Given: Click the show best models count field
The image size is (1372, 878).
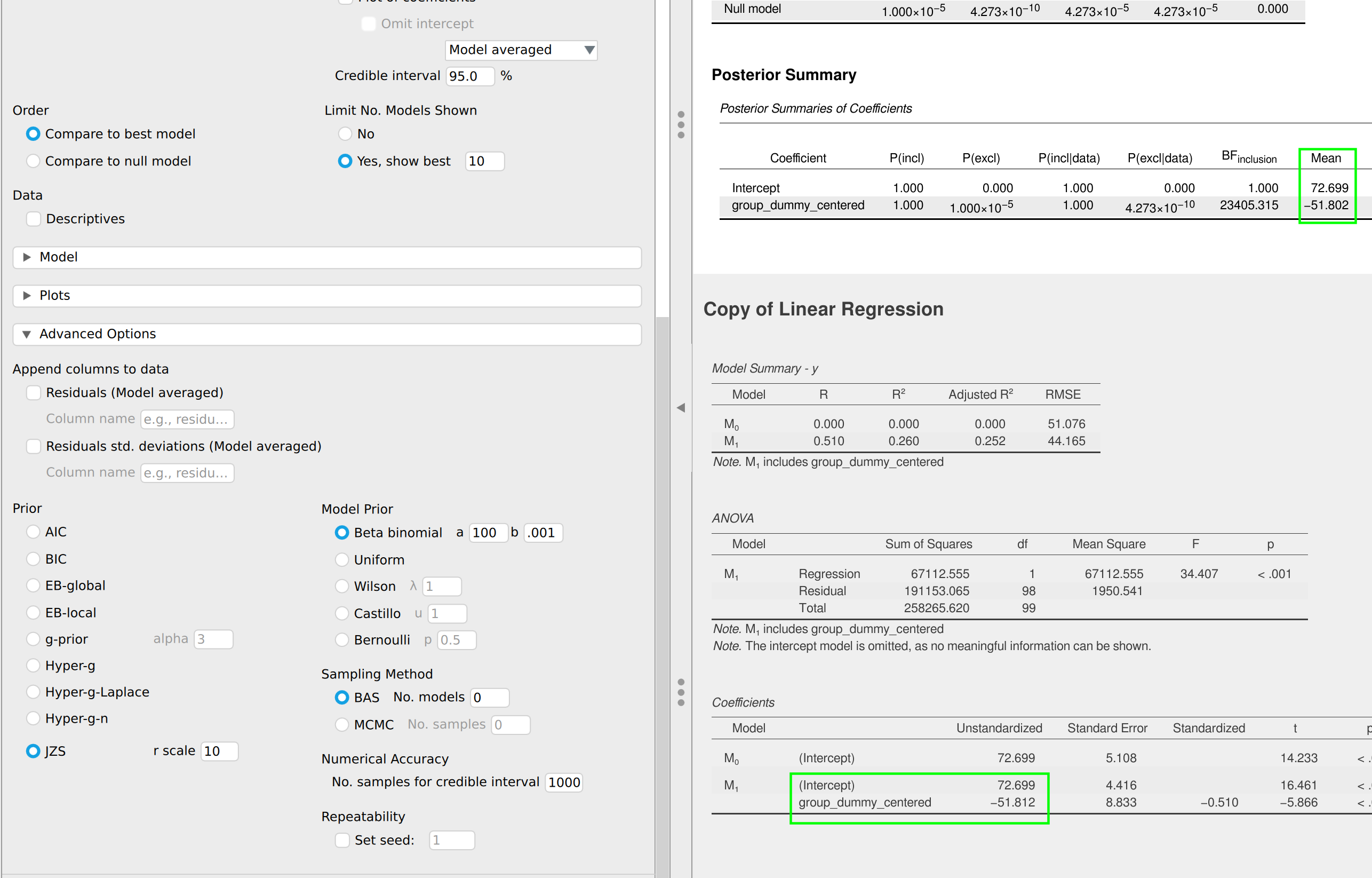Looking at the screenshot, I should [x=484, y=161].
